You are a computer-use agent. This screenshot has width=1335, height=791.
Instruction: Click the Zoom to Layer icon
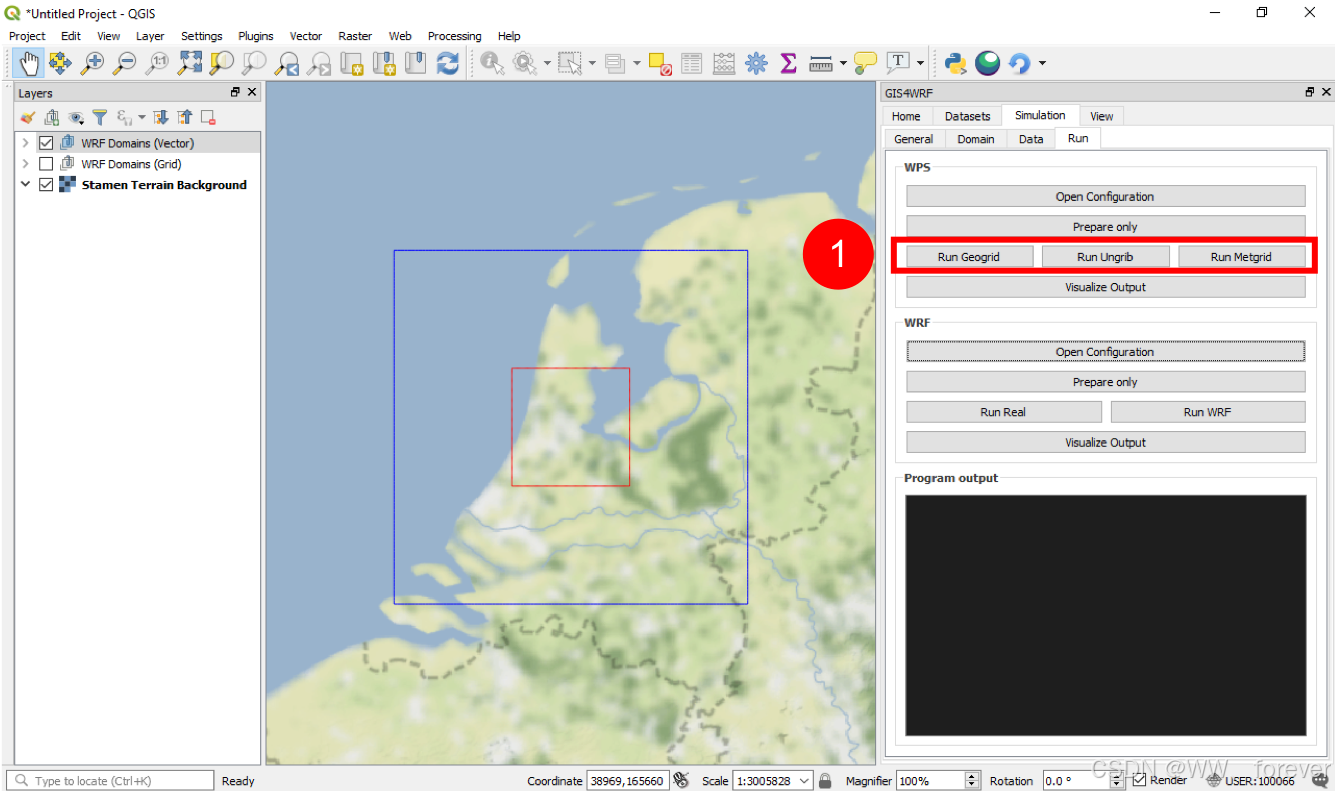coord(254,63)
